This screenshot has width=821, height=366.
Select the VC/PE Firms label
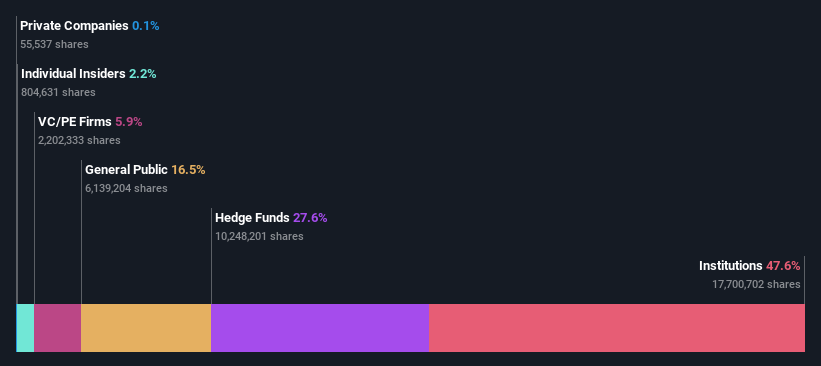75,122
